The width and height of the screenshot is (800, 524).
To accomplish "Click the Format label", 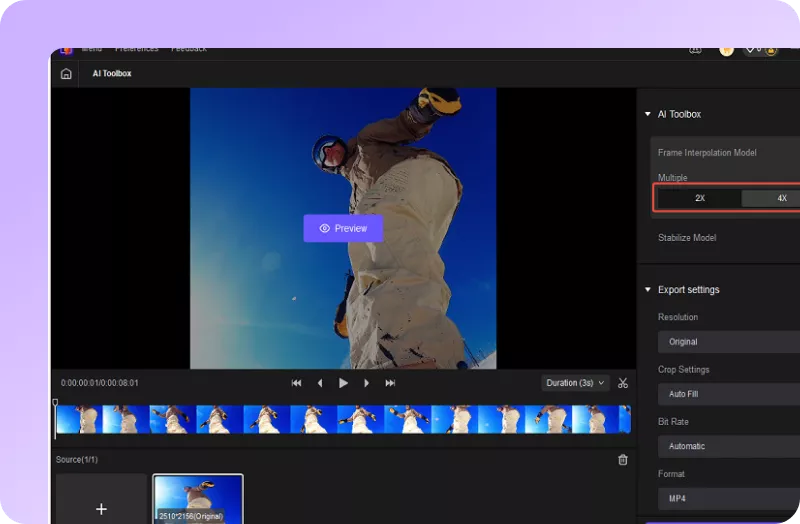I will (x=671, y=474).
